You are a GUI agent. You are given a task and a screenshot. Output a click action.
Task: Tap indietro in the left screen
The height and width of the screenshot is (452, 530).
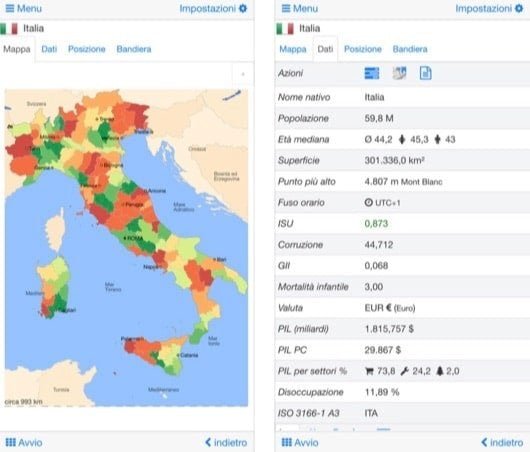tap(226, 442)
